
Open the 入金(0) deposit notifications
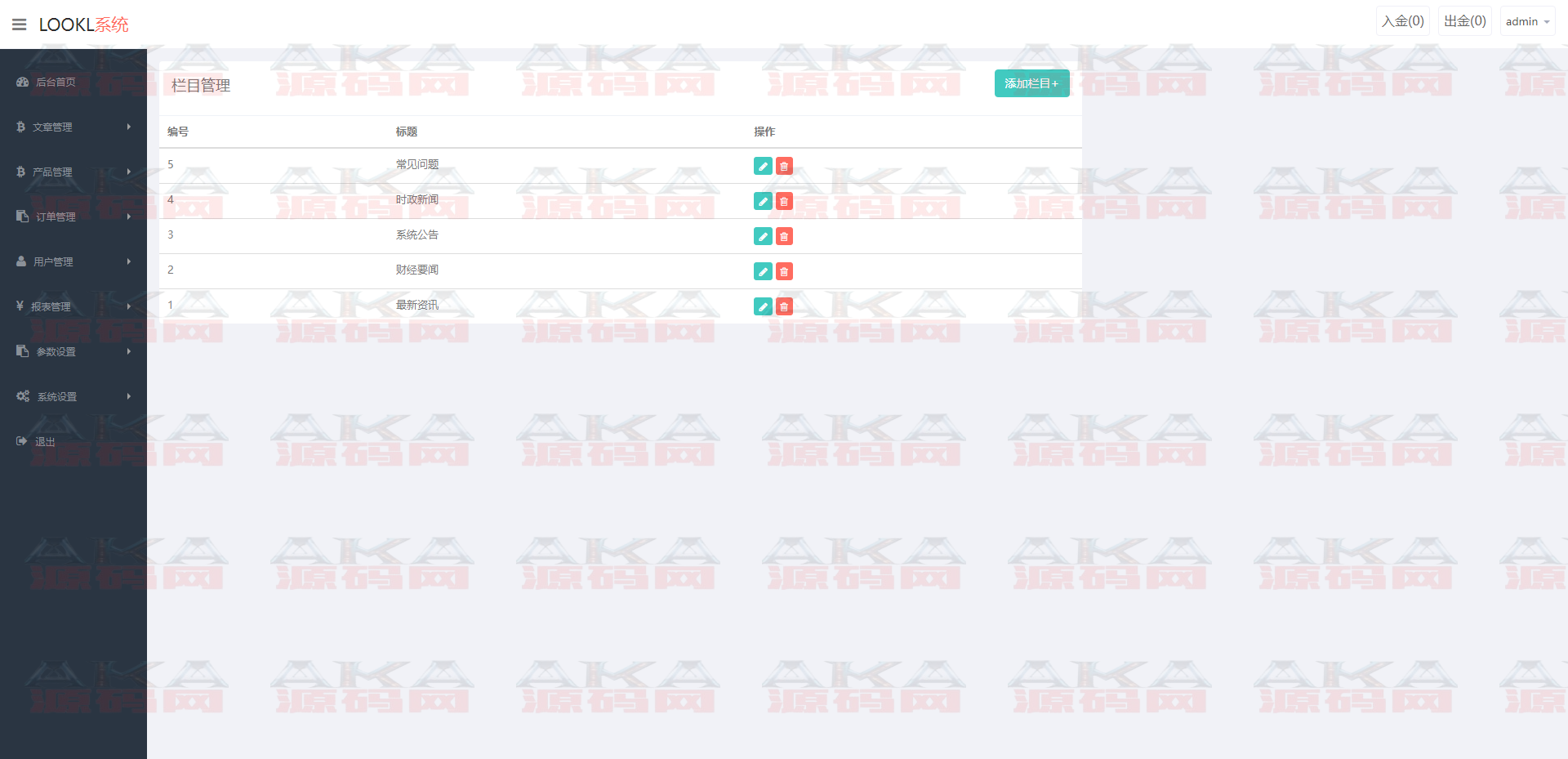click(1402, 21)
